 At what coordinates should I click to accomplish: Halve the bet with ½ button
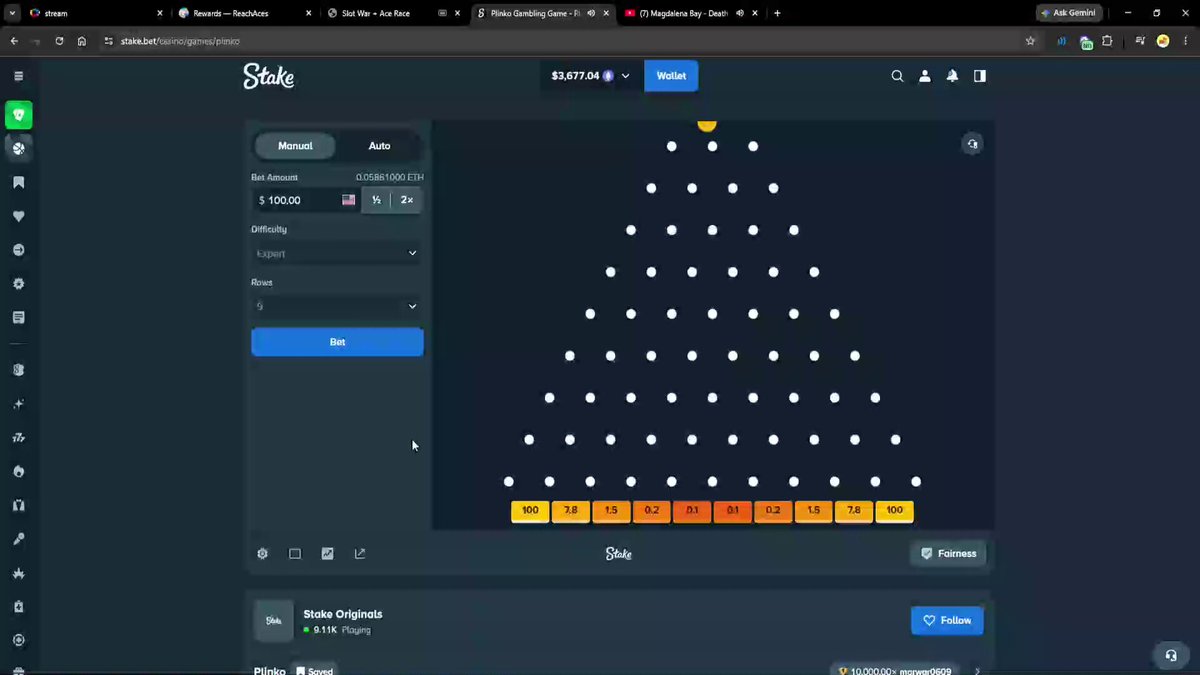coord(376,200)
